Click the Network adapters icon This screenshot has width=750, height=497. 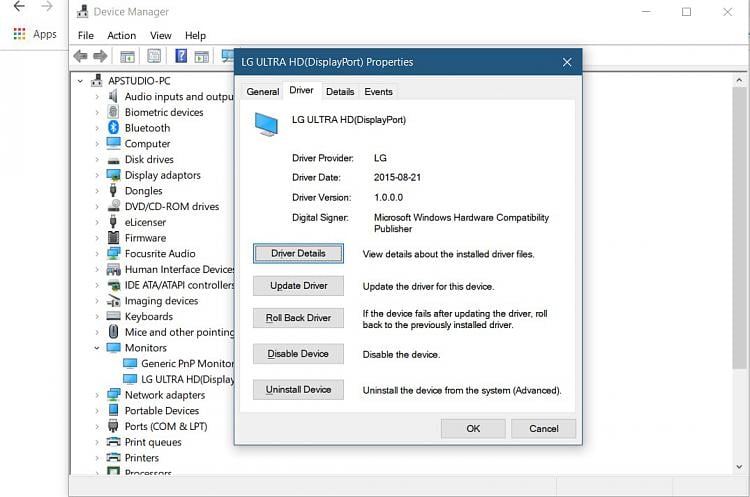[113, 394]
